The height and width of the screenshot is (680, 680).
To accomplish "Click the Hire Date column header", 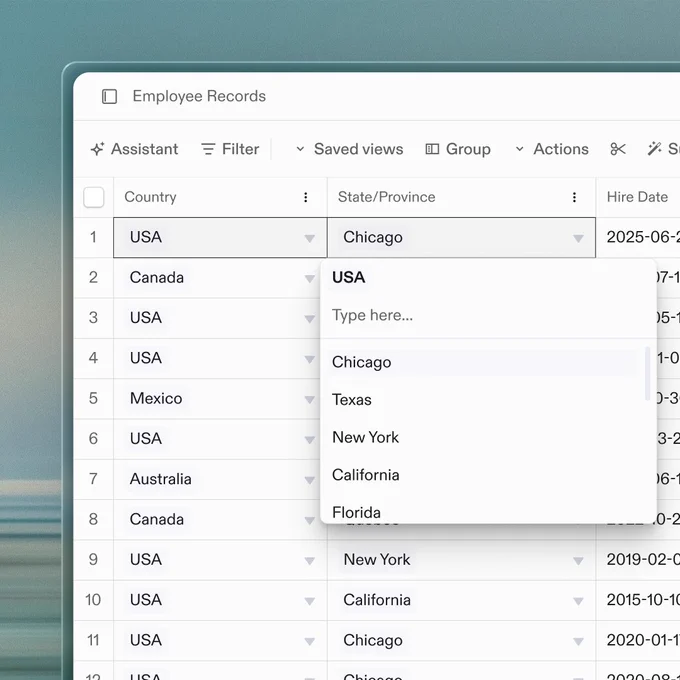I will point(637,197).
